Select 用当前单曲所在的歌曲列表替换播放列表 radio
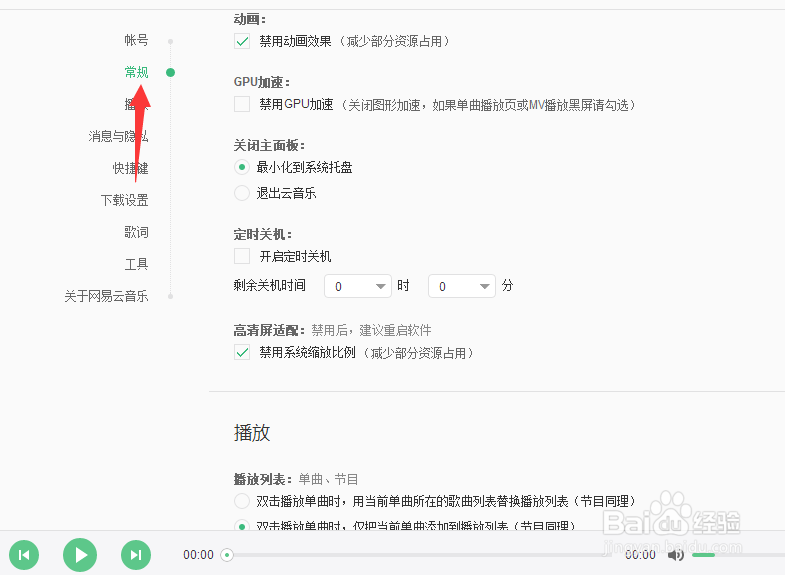This screenshot has height=575, width=785. pos(242,500)
